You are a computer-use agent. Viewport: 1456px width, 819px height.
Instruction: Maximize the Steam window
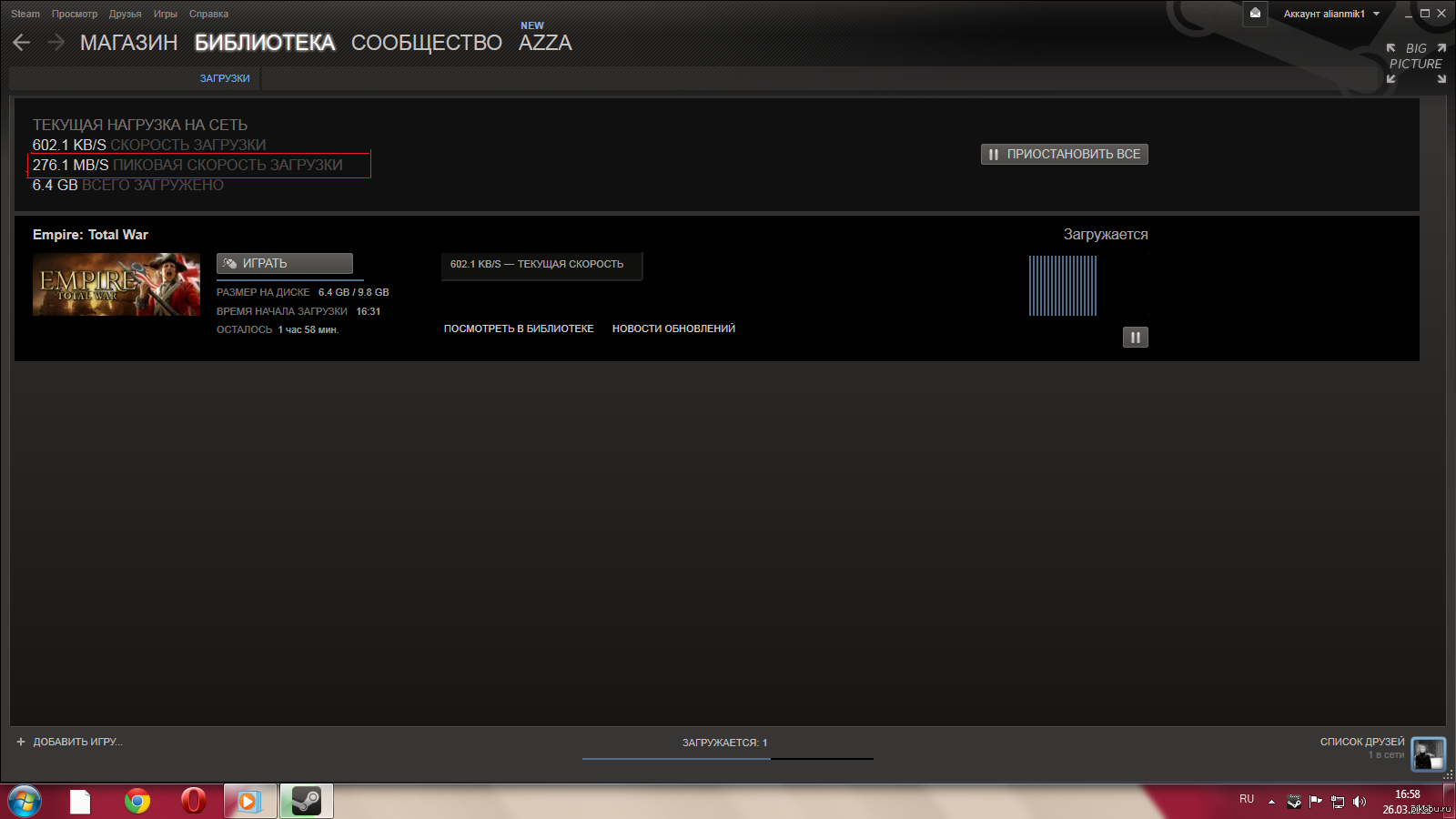[1425, 14]
